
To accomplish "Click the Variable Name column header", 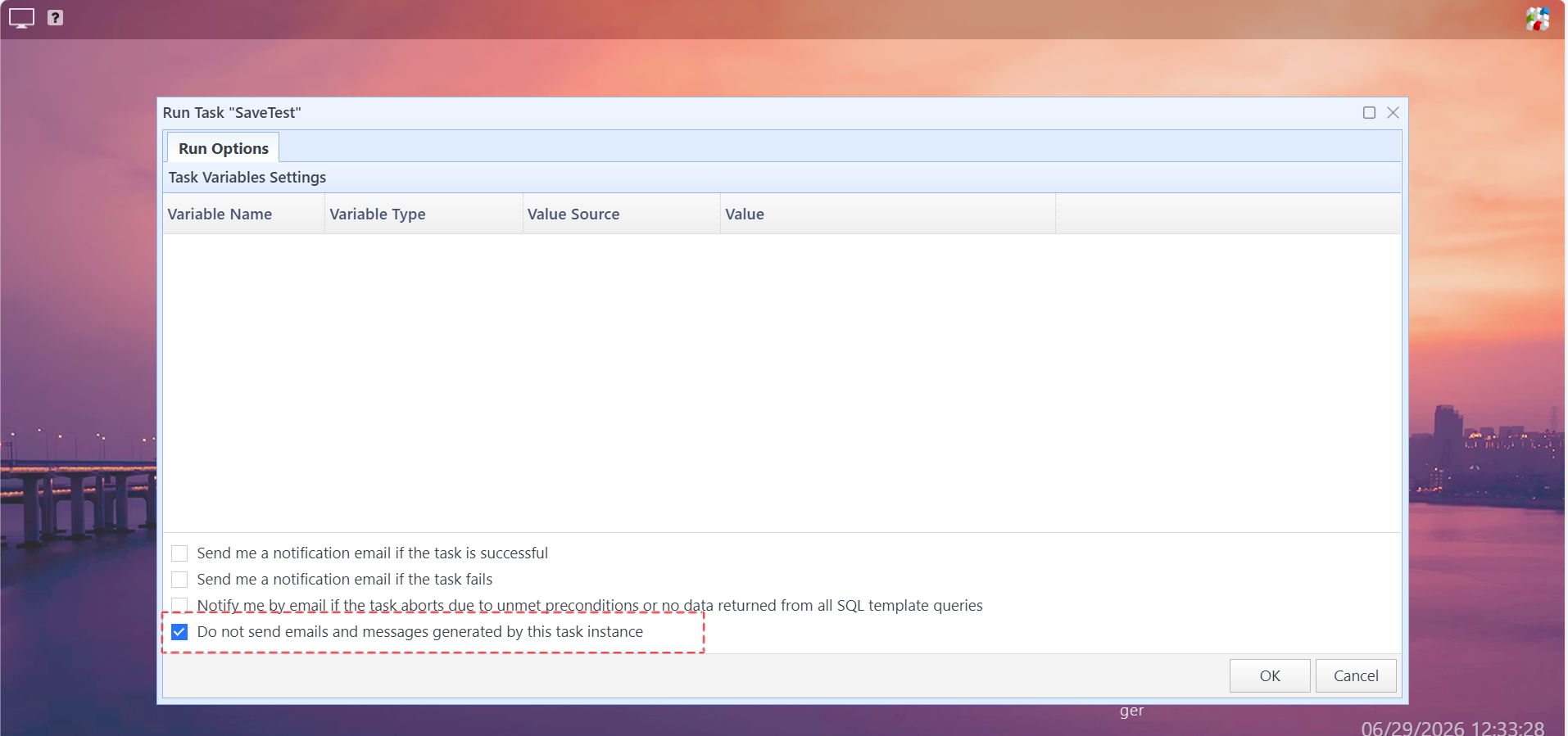I will tap(243, 214).
